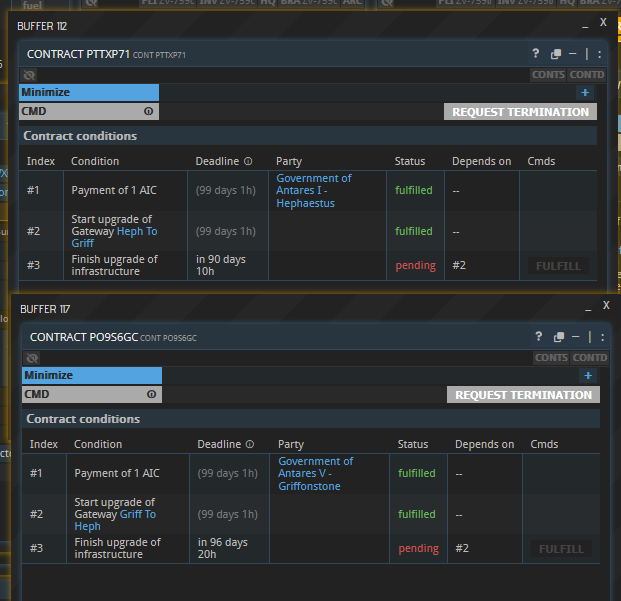Pop out the PTTXP71 contract buffer
The height and width of the screenshot is (601, 621).
tap(556, 54)
